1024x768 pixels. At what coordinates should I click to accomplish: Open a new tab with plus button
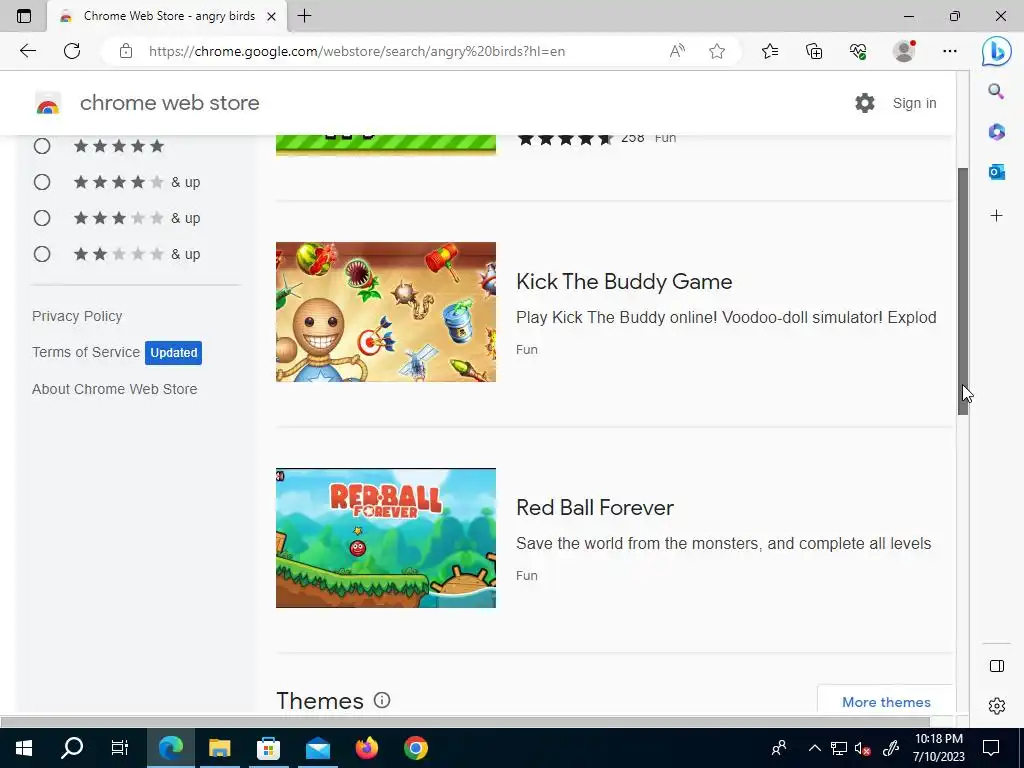tap(304, 16)
